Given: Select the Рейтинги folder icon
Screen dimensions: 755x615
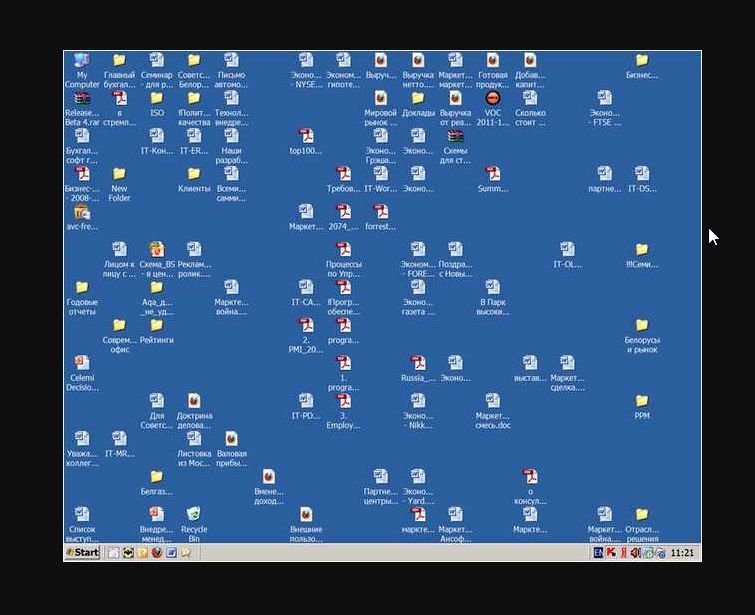Looking at the screenshot, I should (156, 331).
